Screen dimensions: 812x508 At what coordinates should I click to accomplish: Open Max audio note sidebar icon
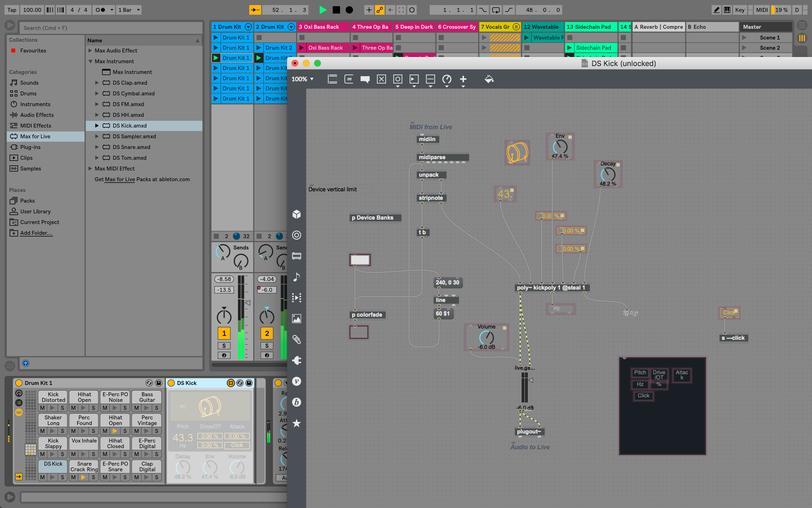click(297, 277)
